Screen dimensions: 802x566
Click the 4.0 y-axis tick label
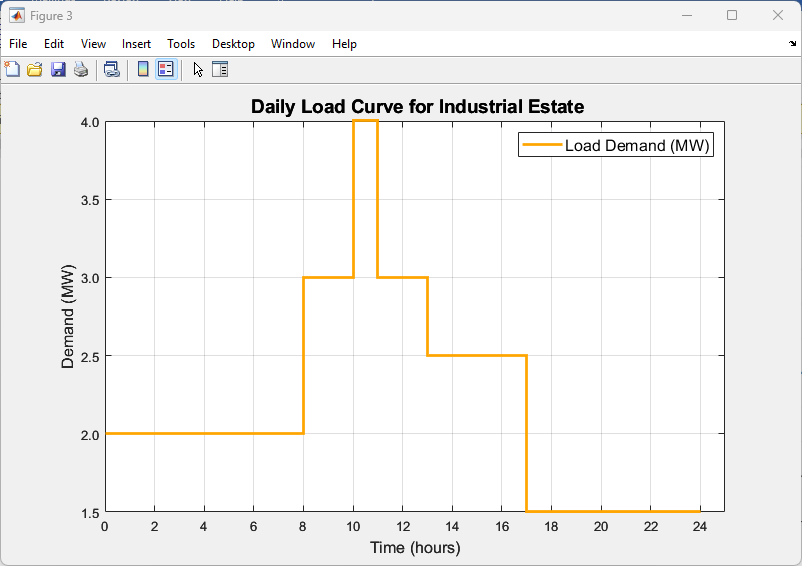pos(90,122)
